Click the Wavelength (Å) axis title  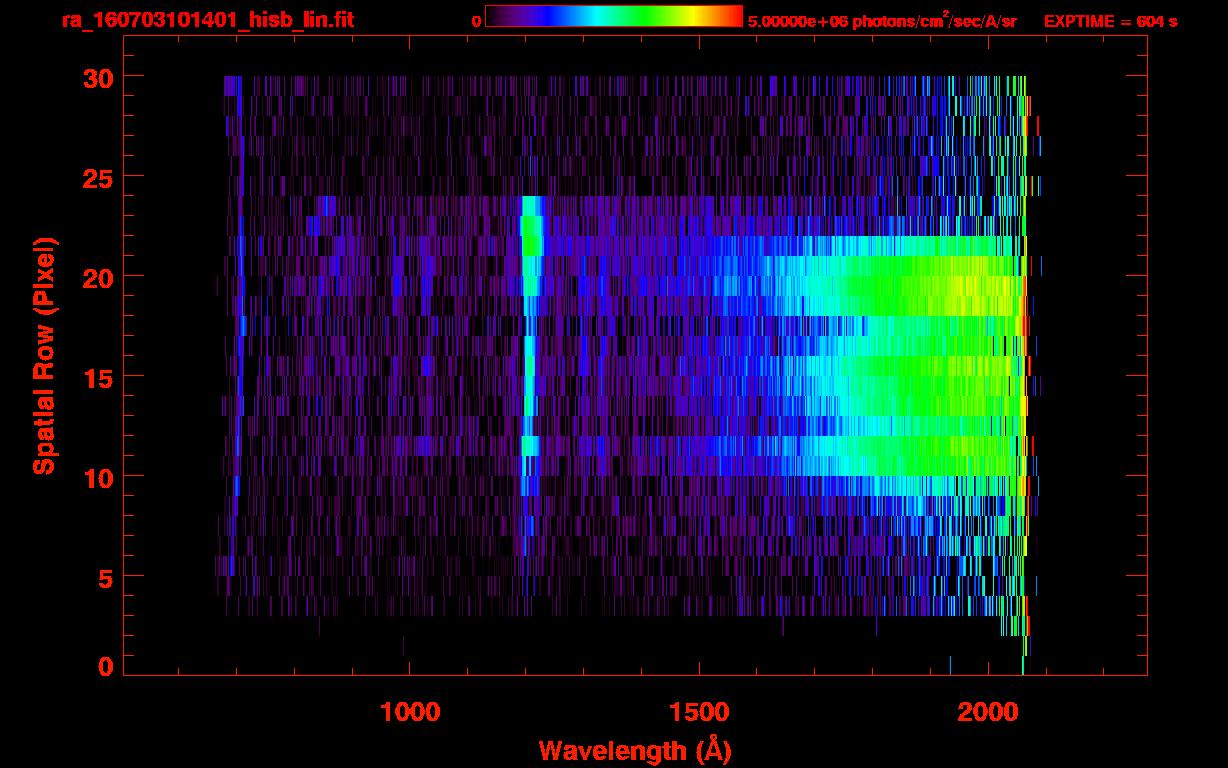[x=634, y=750]
